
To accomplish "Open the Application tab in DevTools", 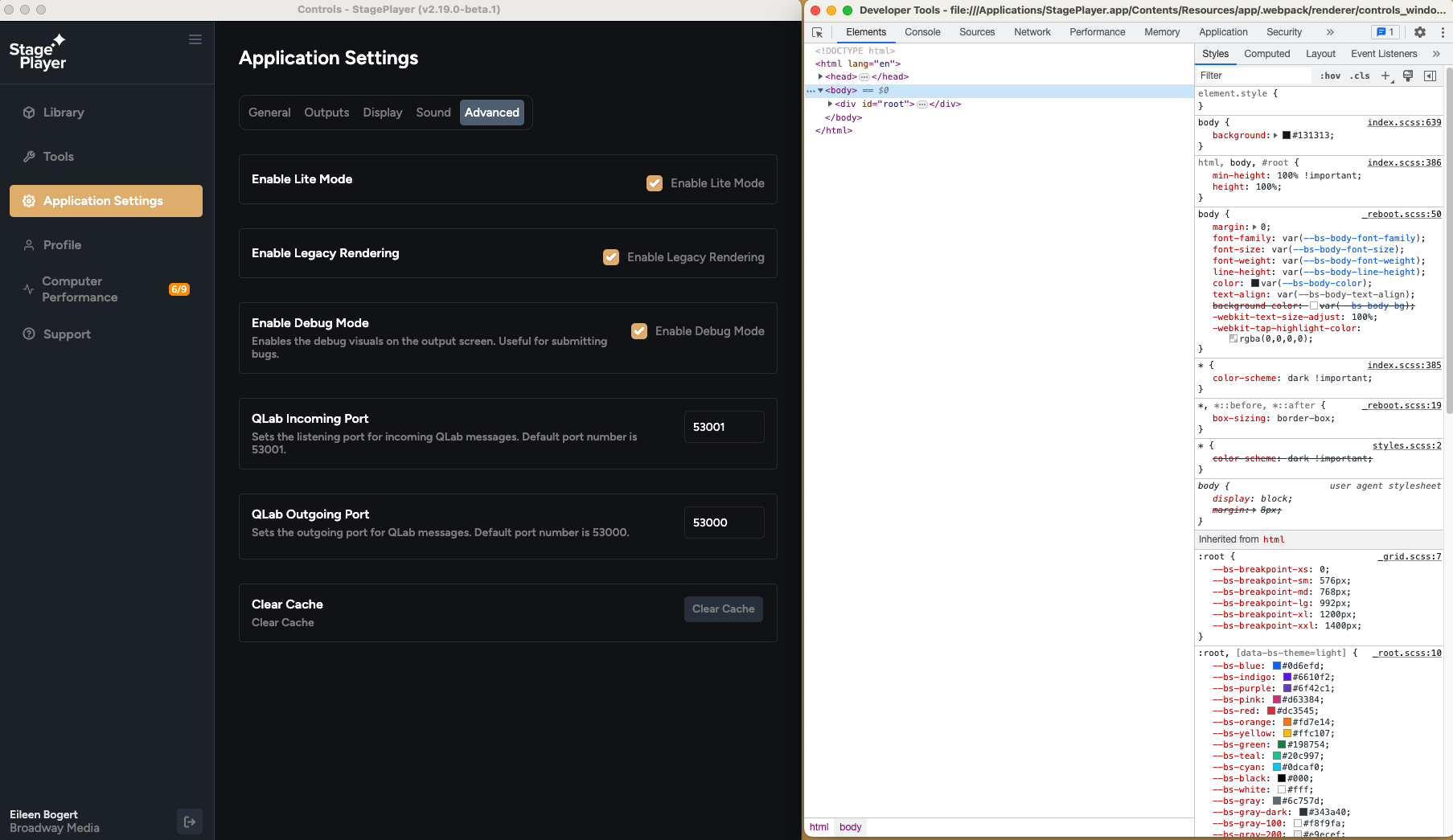I will coord(1223,32).
